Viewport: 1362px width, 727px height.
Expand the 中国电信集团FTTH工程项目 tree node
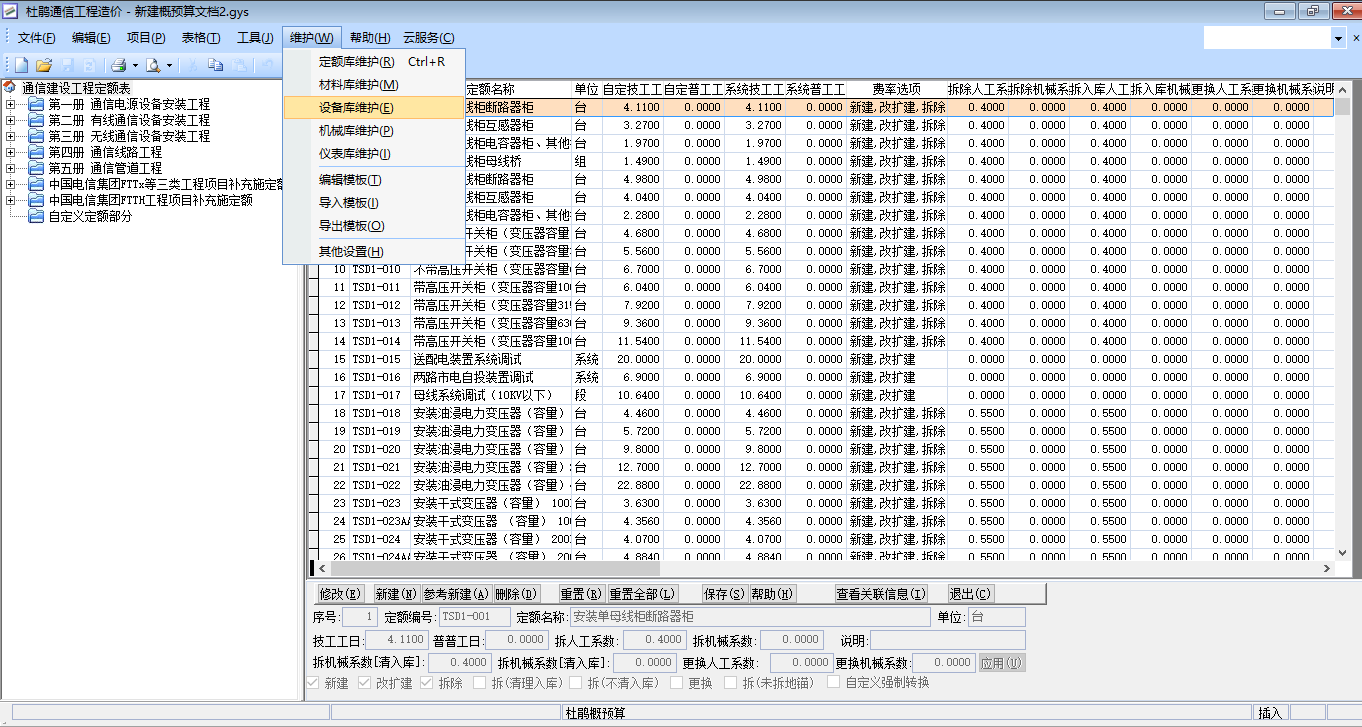[11, 200]
